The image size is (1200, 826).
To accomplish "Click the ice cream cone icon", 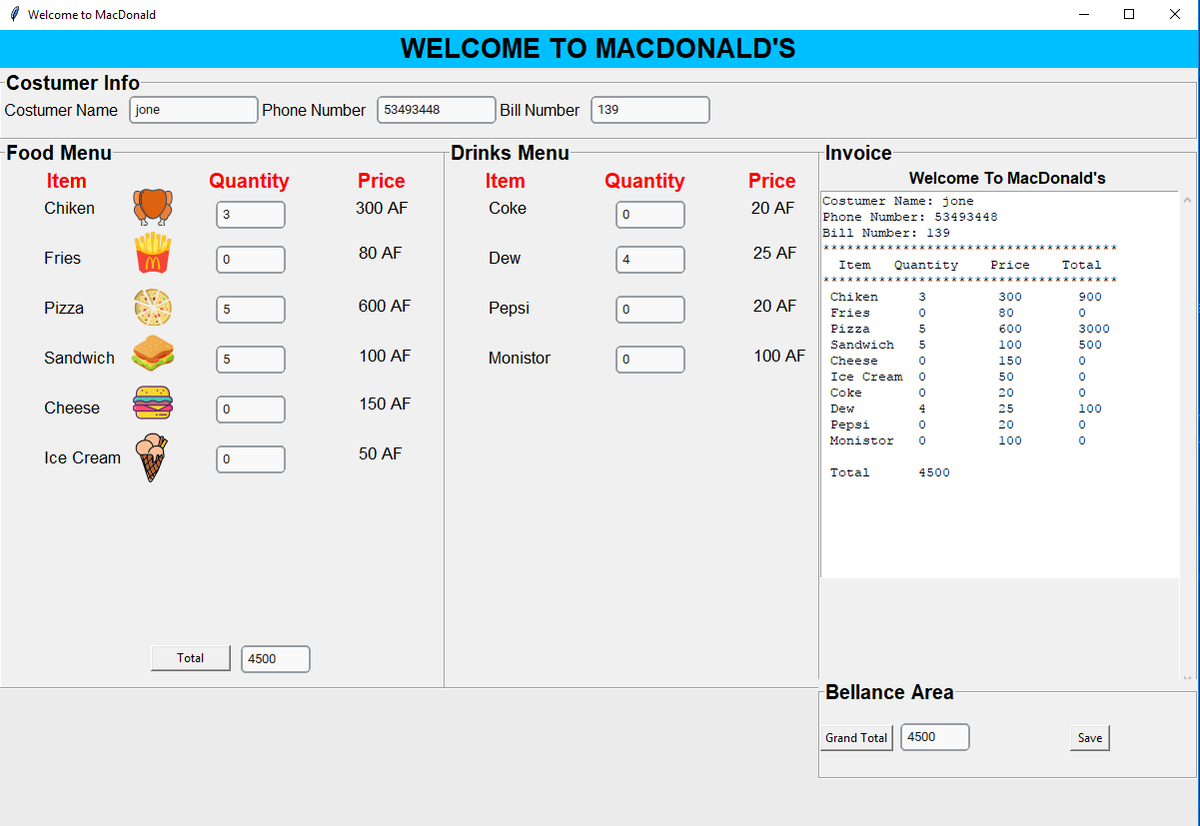I will (x=152, y=458).
